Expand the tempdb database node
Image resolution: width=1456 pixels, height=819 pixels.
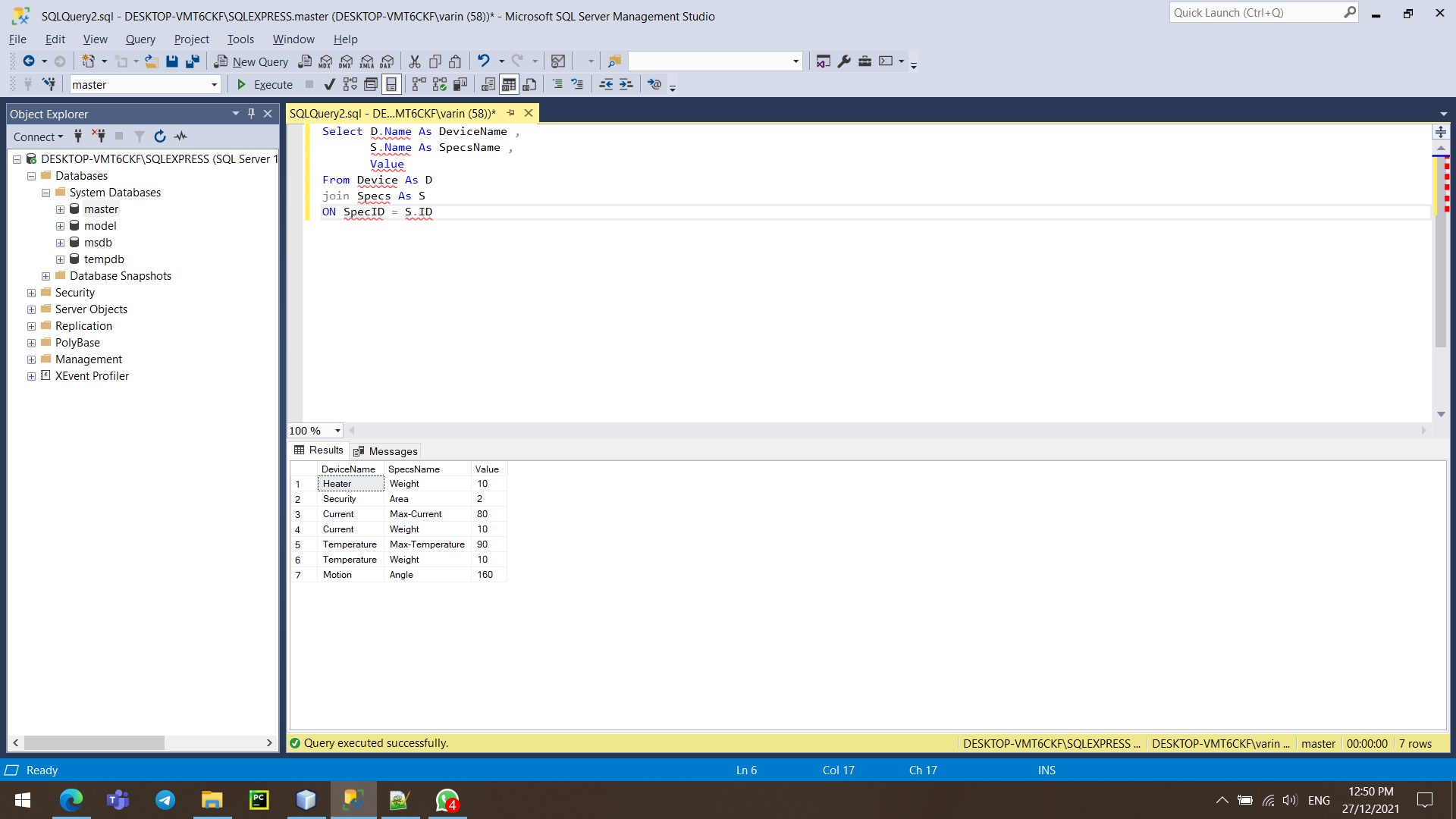(x=60, y=259)
